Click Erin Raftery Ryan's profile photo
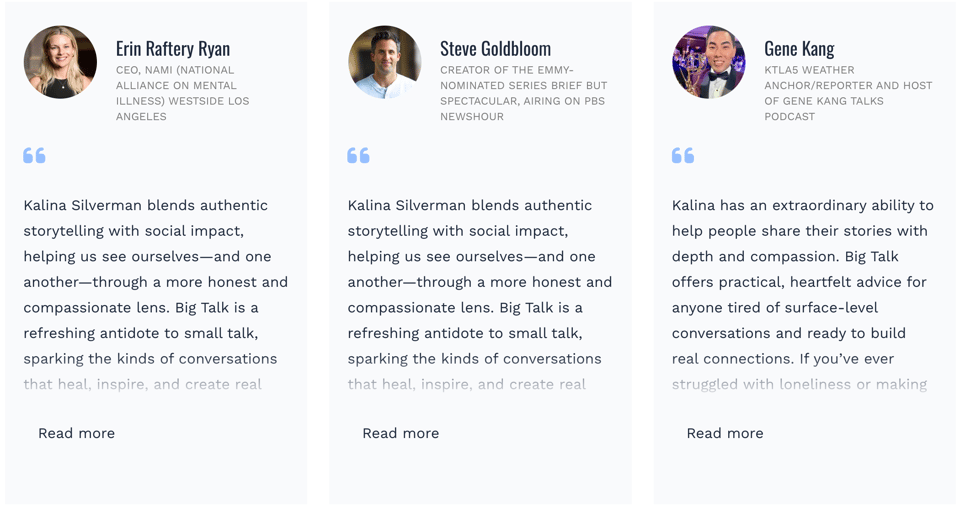The image size is (960, 507). pos(60,62)
